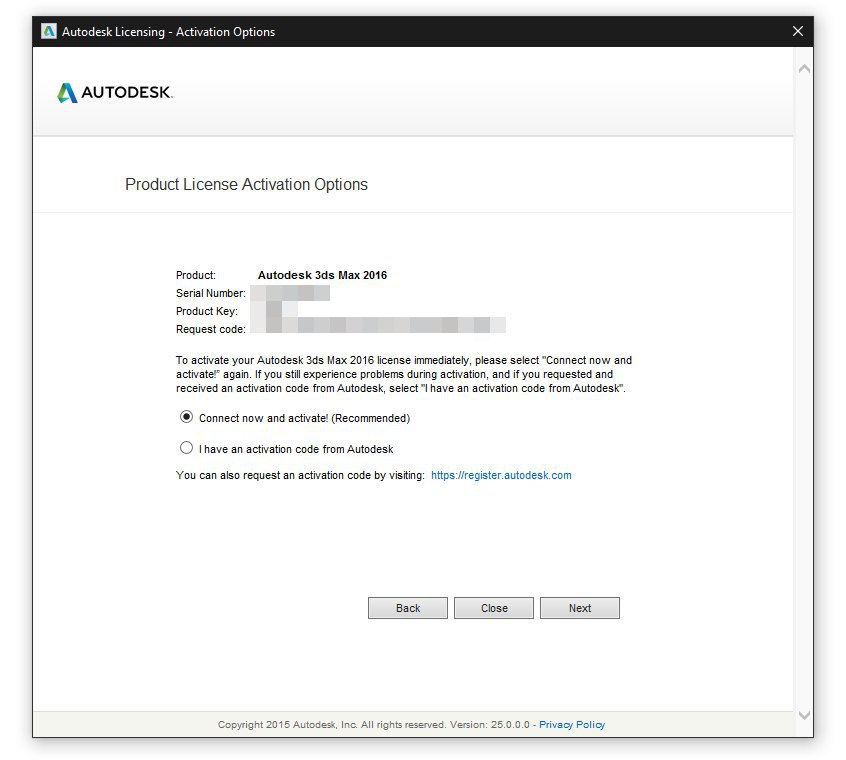Click the Autodesk title bar app icon
846x760 pixels.
tap(49, 31)
